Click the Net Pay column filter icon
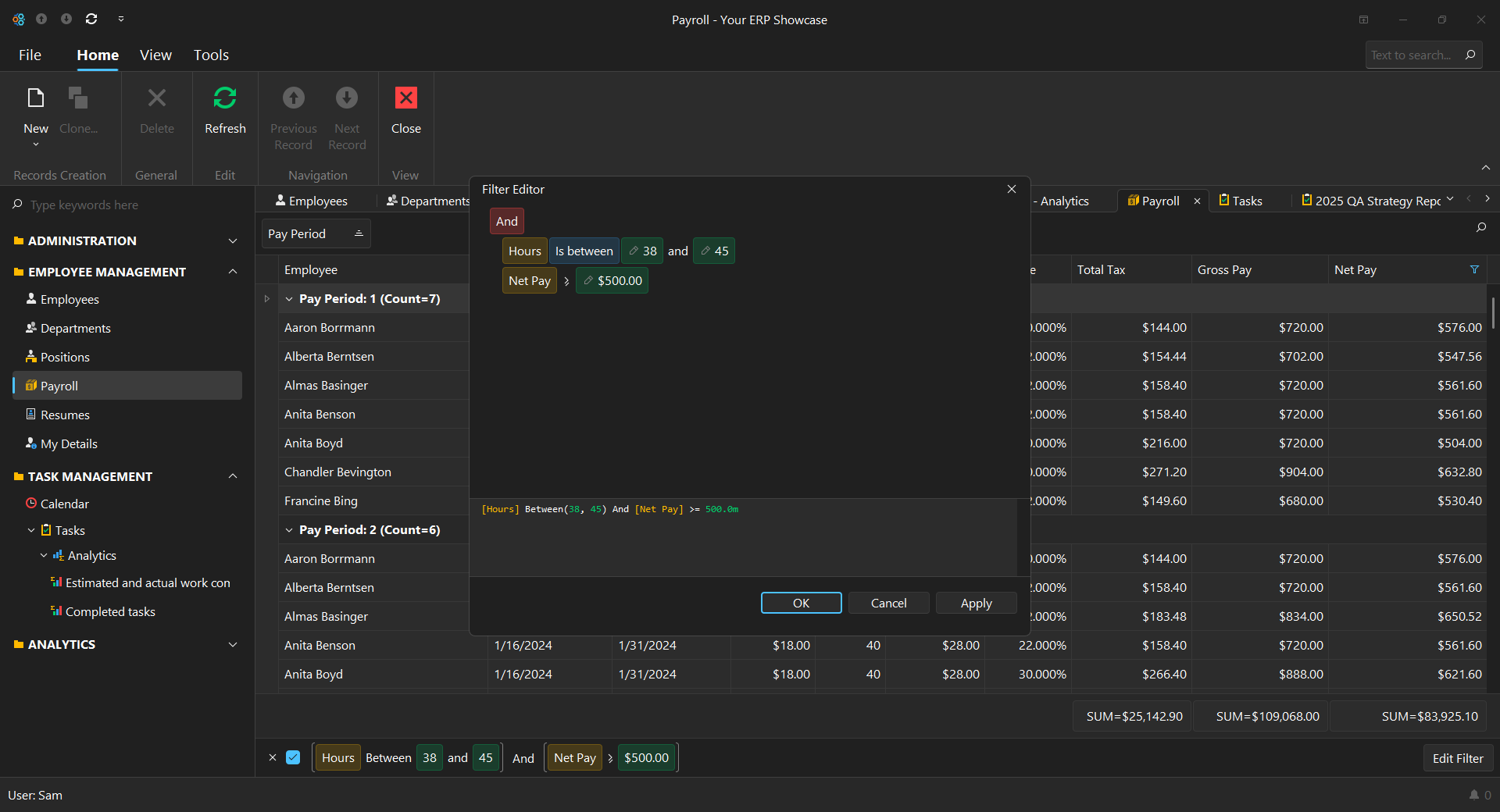Image resolution: width=1500 pixels, height=812 pixels. coord(1474,269)
